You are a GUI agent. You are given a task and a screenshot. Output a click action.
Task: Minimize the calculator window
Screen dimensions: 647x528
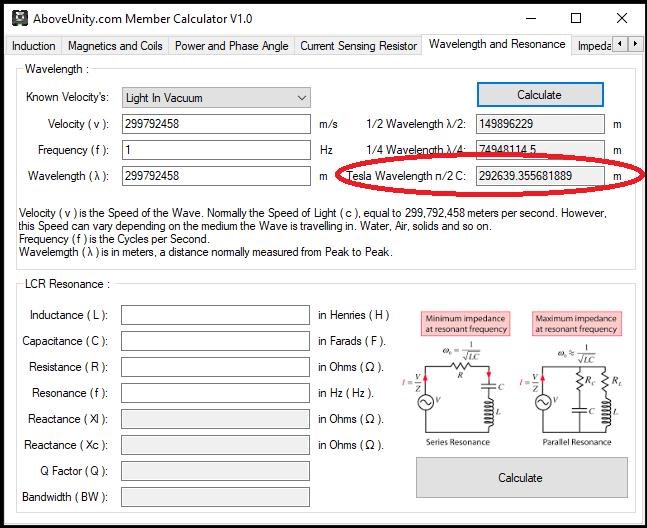531,19
